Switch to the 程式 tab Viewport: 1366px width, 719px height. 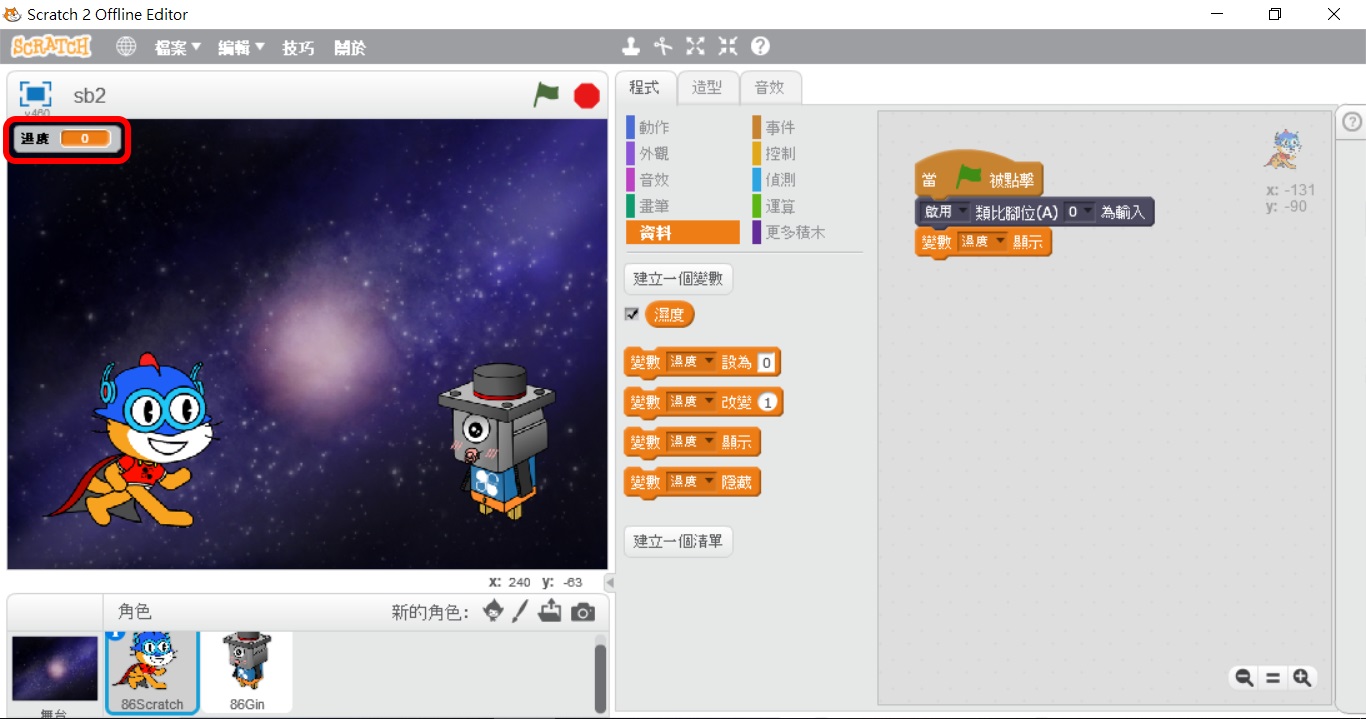pos(645,87)
